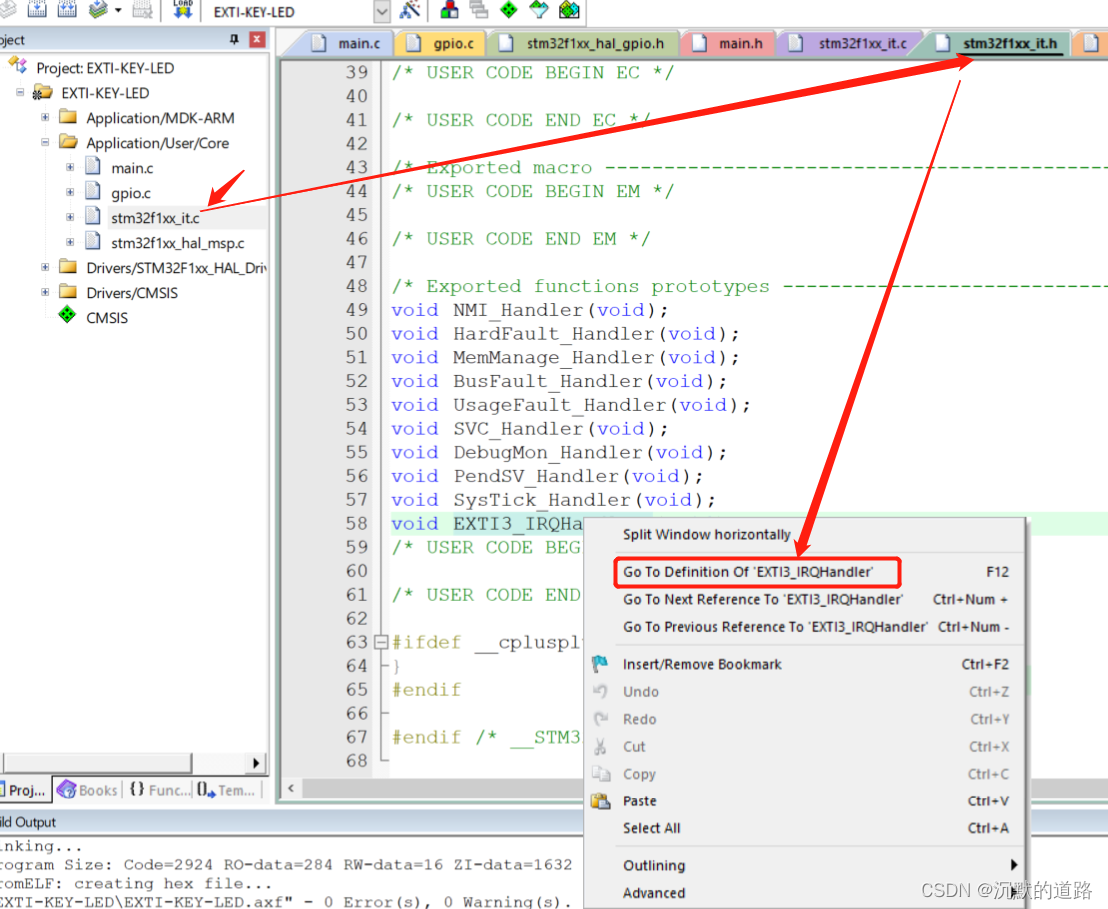Switch to the Tem... templates panel tab

click(227, 790)
